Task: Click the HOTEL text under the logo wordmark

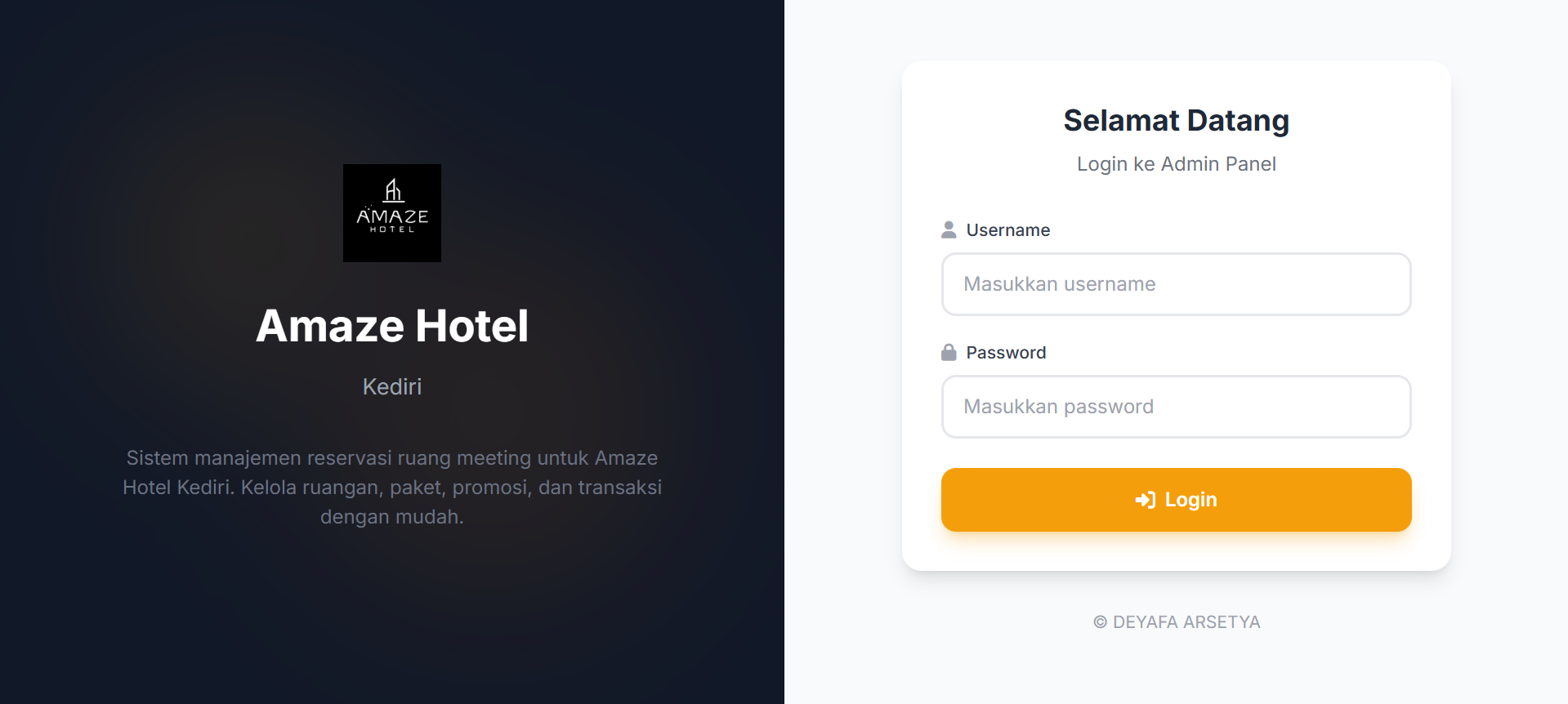Action: pyautogui.click(x=392, y=230)
